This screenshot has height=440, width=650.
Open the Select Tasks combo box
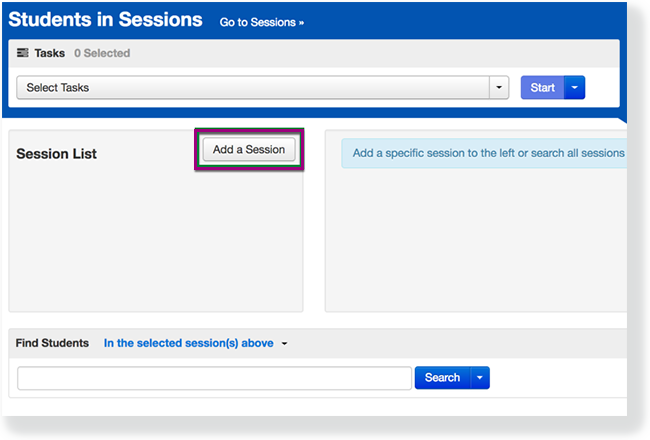(x=254, y=88)
